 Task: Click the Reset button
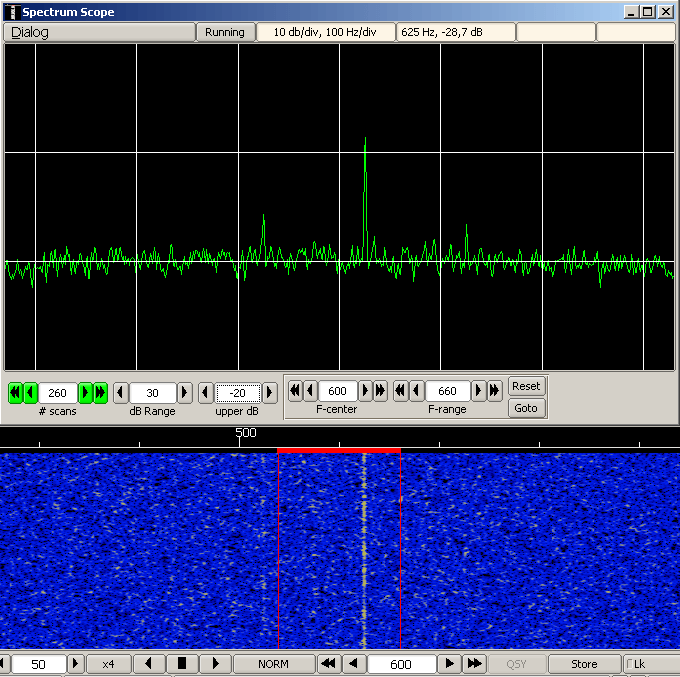[526, 386]
